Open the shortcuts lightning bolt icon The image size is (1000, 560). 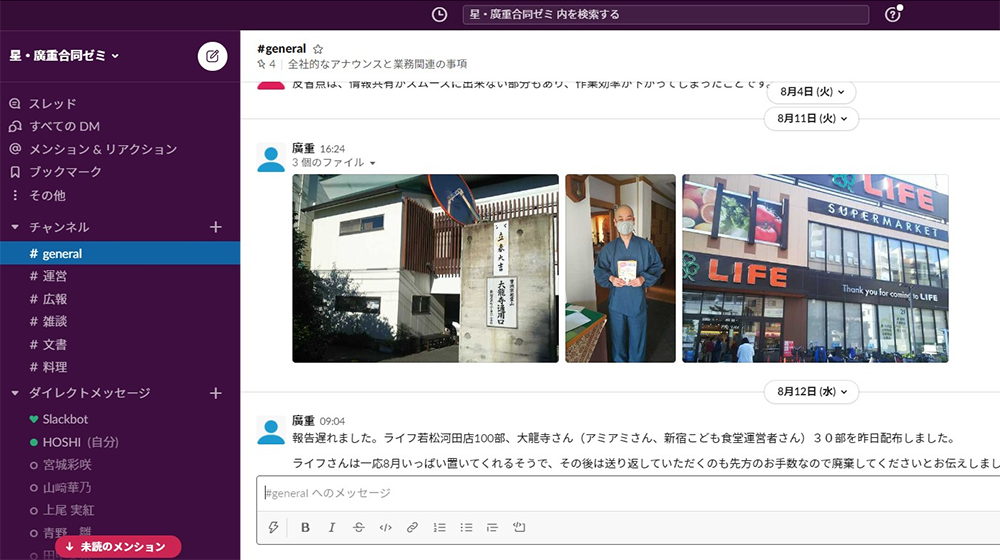point(273,527)
